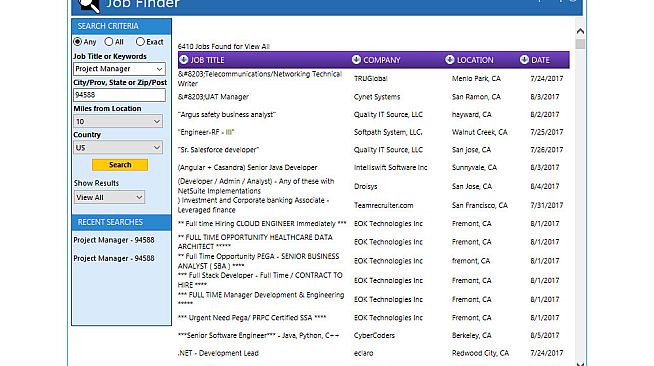Image resolution: width=654 pixels, height=366 pixels.
Task: Select the Any radio button
Action: (x=78, y=42)
